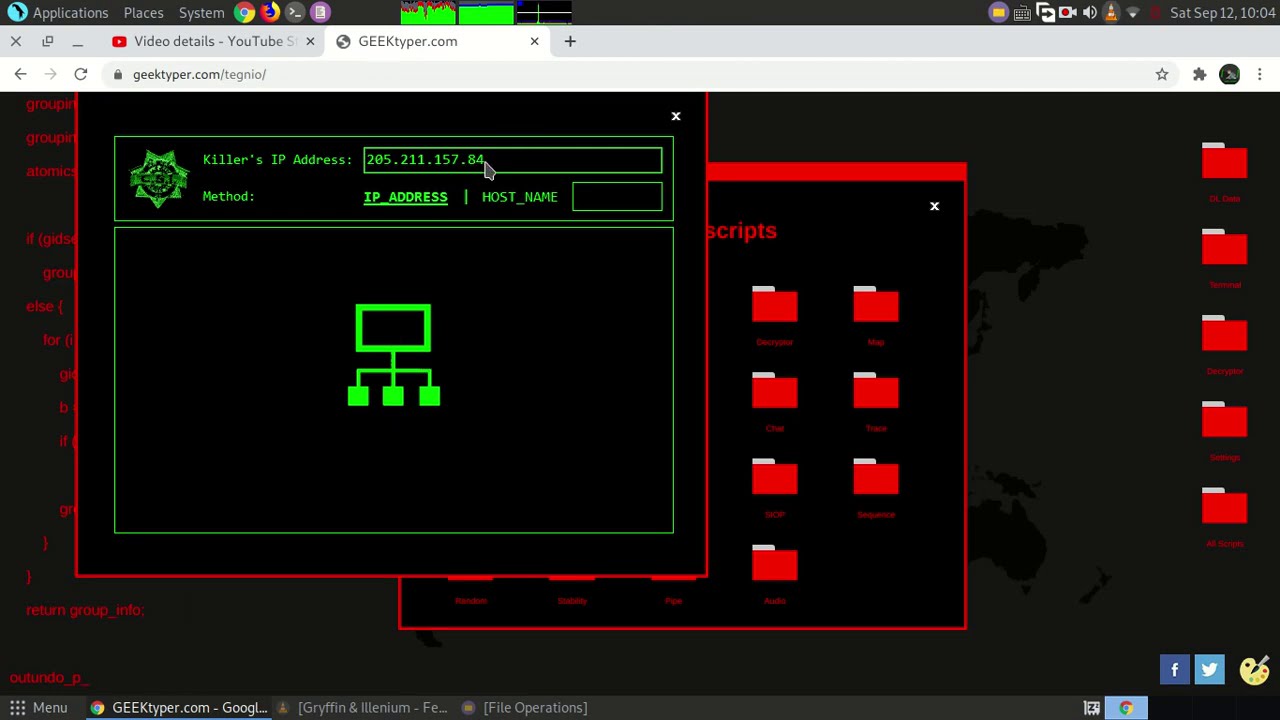Click the Extensions puzzle icon
The image size is (1280, 720).
[x=1199, y=74]
